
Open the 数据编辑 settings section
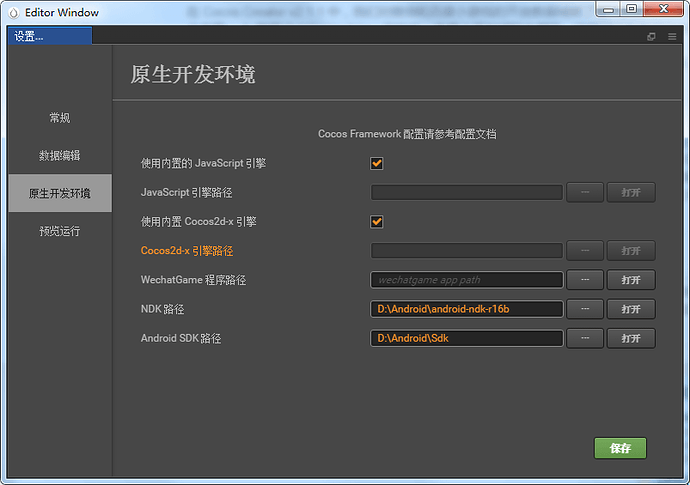click(60, 155)
